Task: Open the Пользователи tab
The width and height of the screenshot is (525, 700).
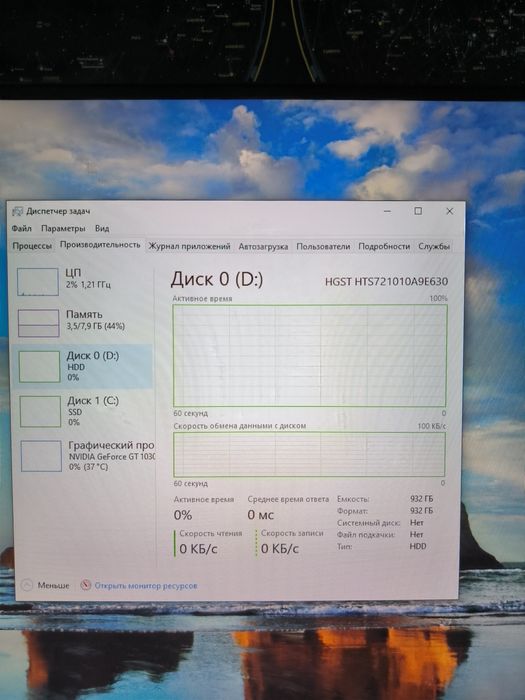Action: [323, 246]
